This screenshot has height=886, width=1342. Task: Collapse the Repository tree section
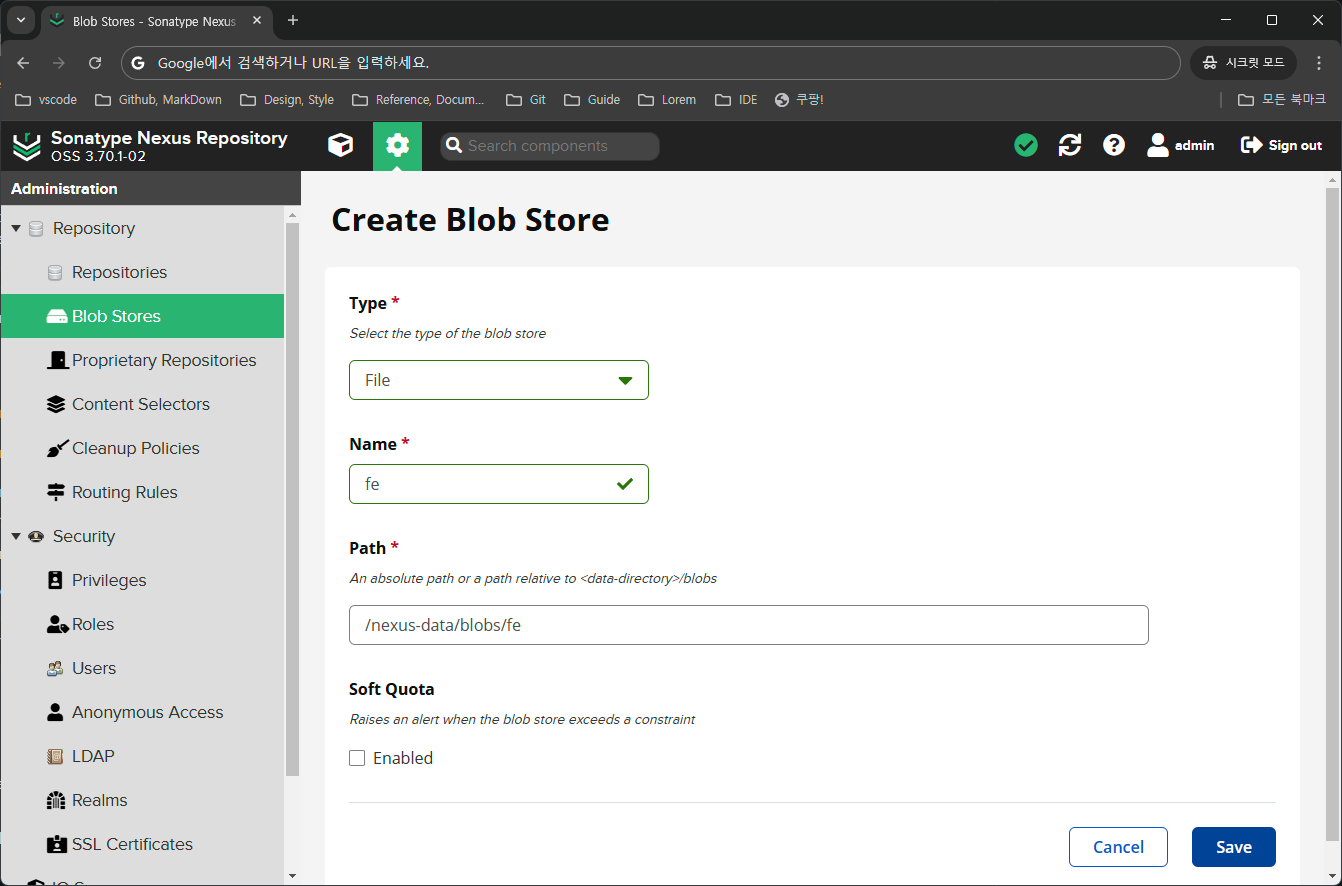16,229
